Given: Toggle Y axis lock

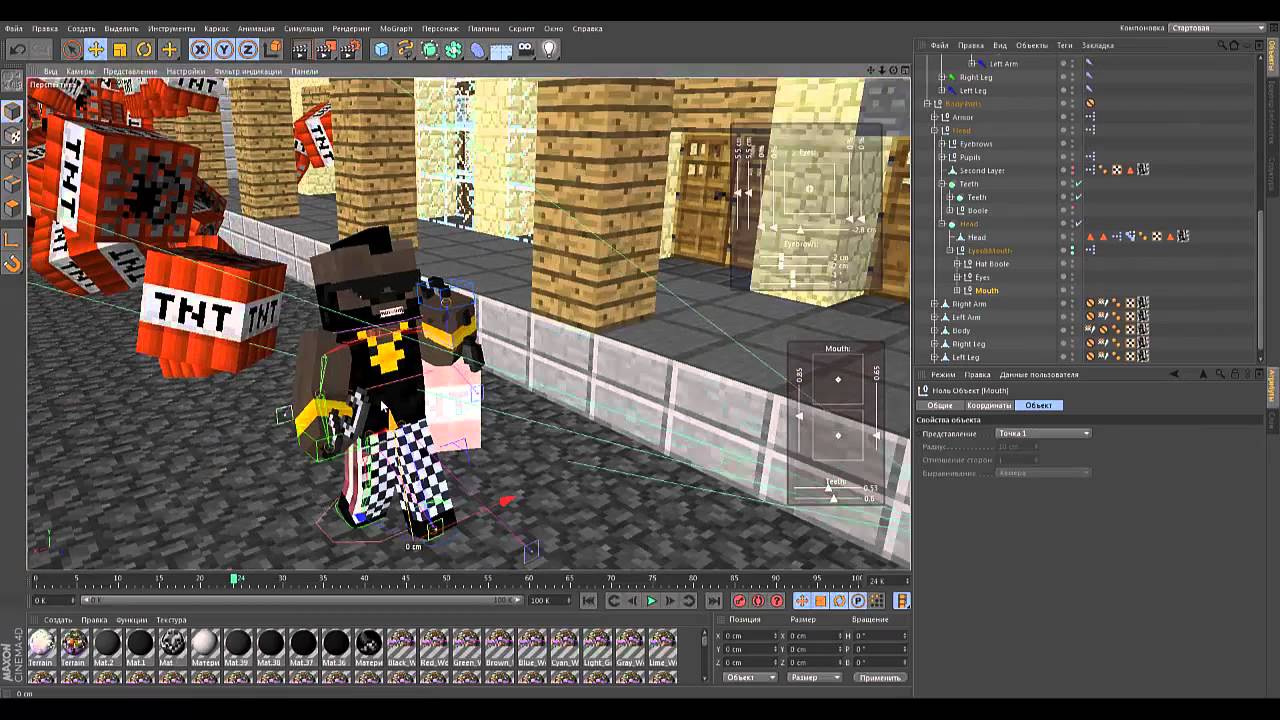Looking at the screenshot, I should 224,49.
